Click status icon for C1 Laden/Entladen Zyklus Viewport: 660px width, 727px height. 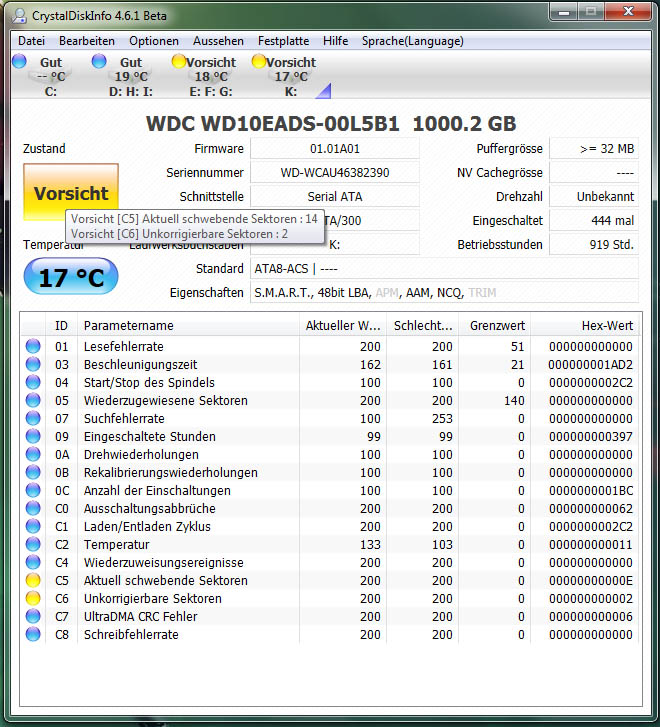33,526
